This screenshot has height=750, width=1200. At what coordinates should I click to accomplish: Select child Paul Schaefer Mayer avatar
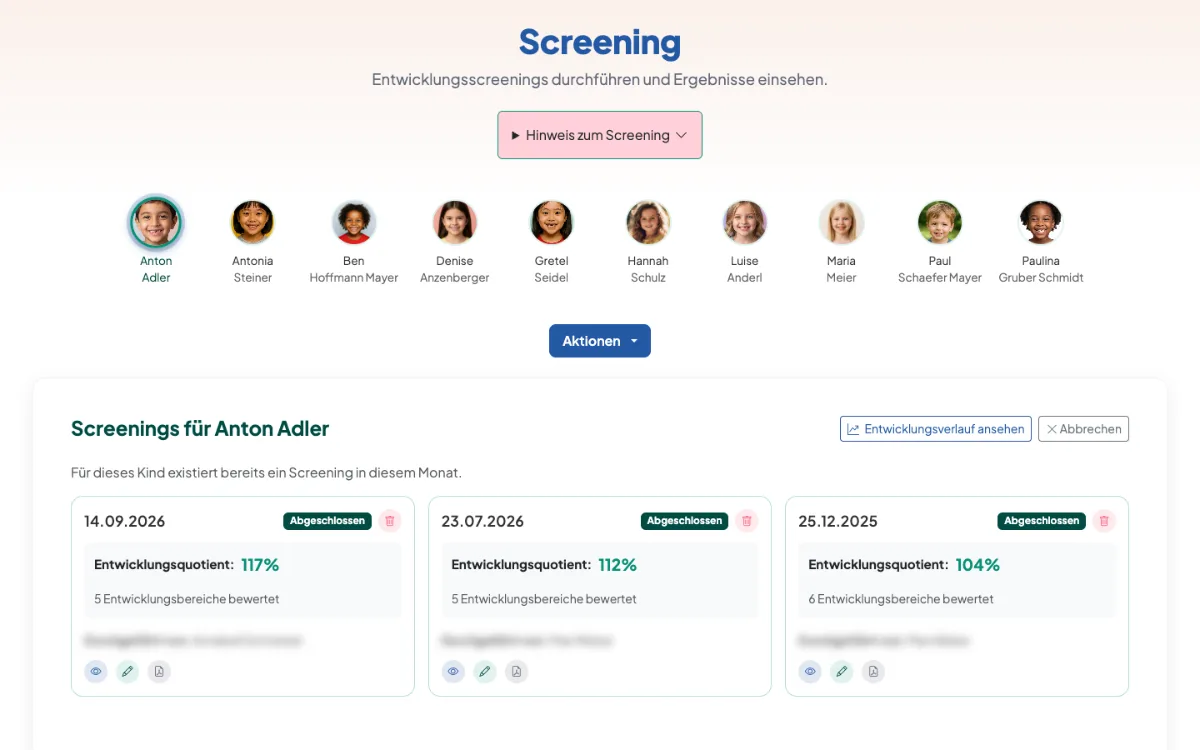(940, 222)
